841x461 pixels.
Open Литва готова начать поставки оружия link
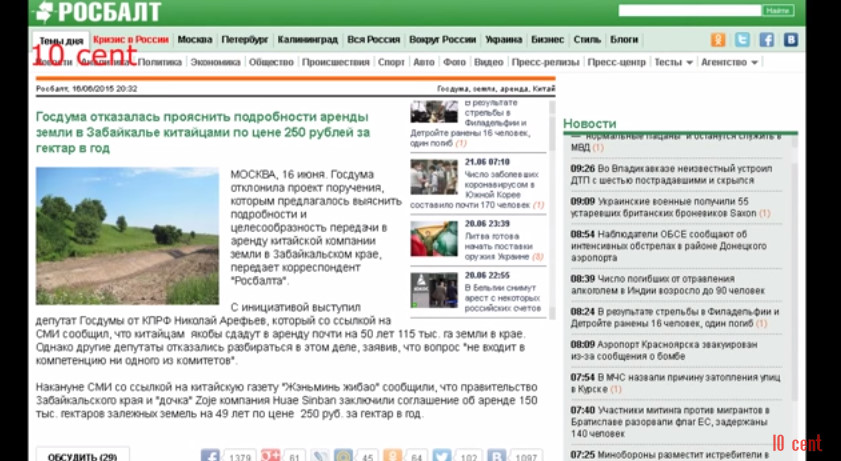tap(504, 246)
